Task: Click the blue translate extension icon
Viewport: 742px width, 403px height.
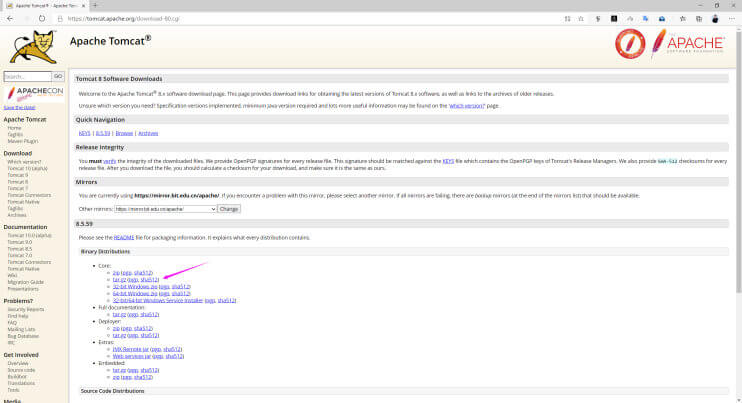Action: pos(645,18)
